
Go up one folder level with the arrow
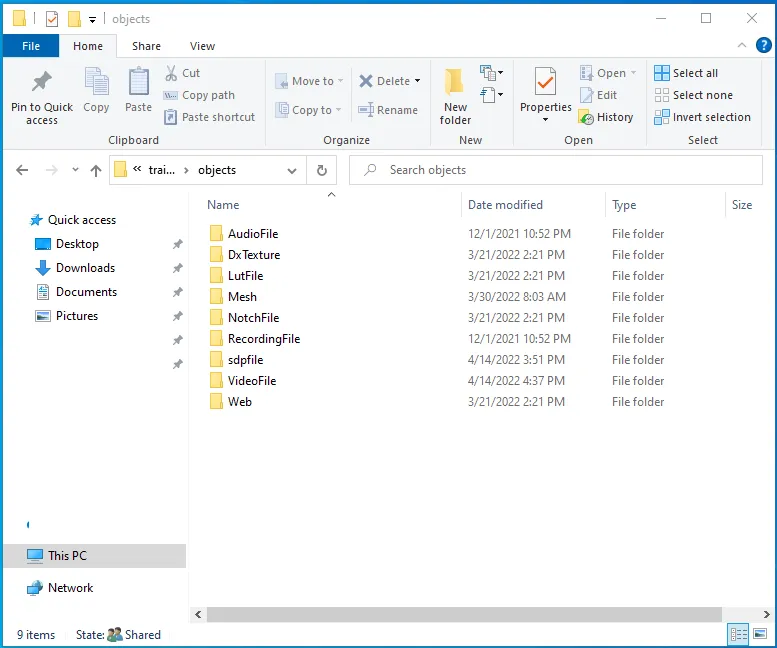(x=96, y=170)
